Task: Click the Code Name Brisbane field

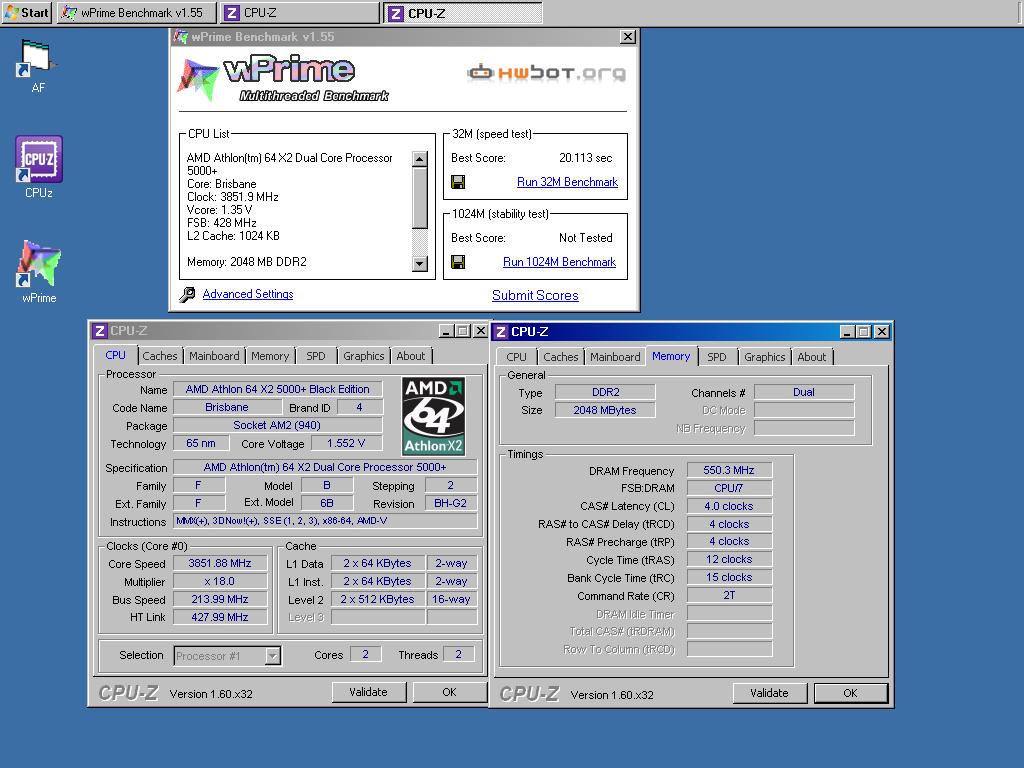Action: tap(227, 408)
